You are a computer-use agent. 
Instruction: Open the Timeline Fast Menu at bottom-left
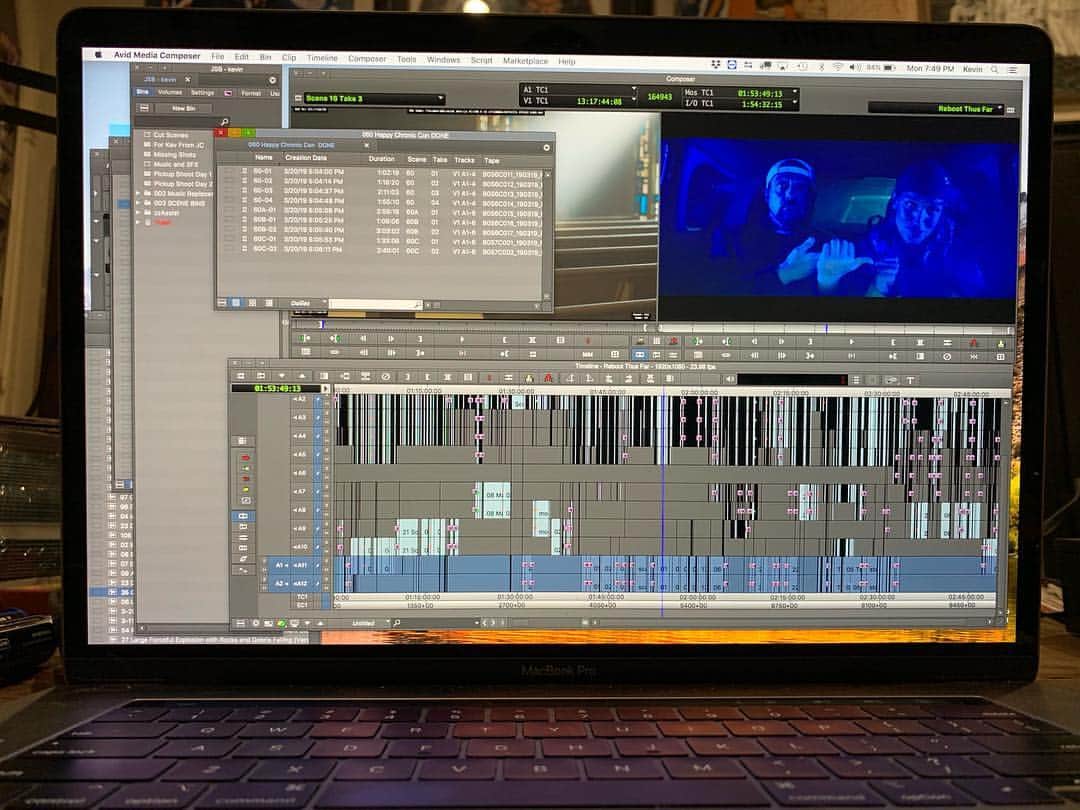(x=240, y=623)
